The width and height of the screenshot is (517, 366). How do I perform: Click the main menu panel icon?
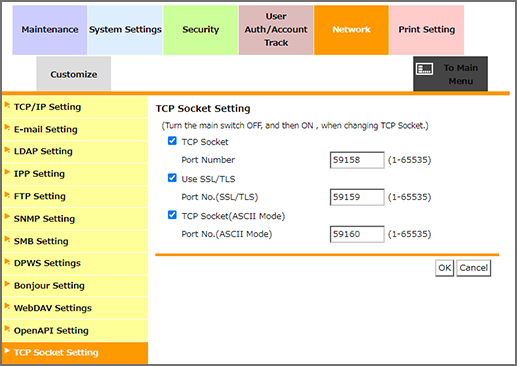pos(425,69)
